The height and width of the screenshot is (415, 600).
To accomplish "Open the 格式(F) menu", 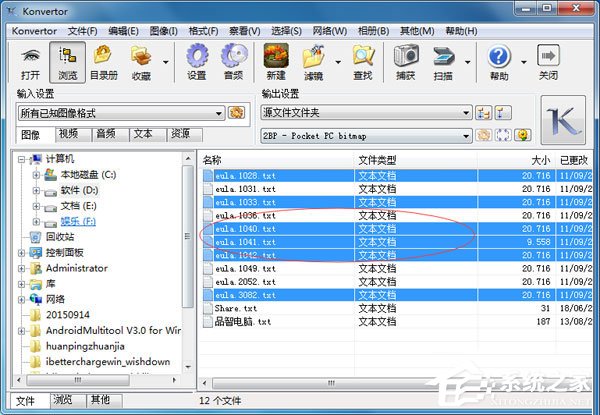I will 203,31.
